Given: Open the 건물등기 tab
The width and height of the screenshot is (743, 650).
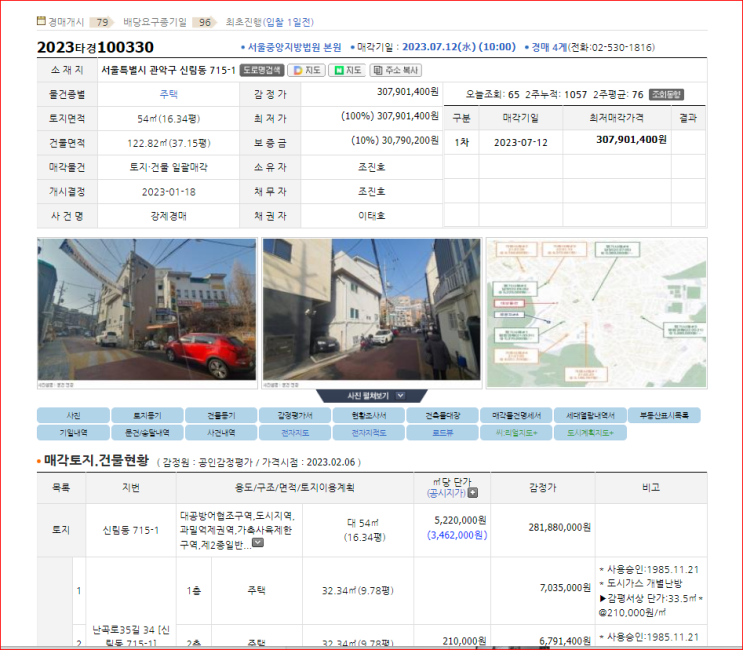Looking at the screenshot, I should coord(221,415).
